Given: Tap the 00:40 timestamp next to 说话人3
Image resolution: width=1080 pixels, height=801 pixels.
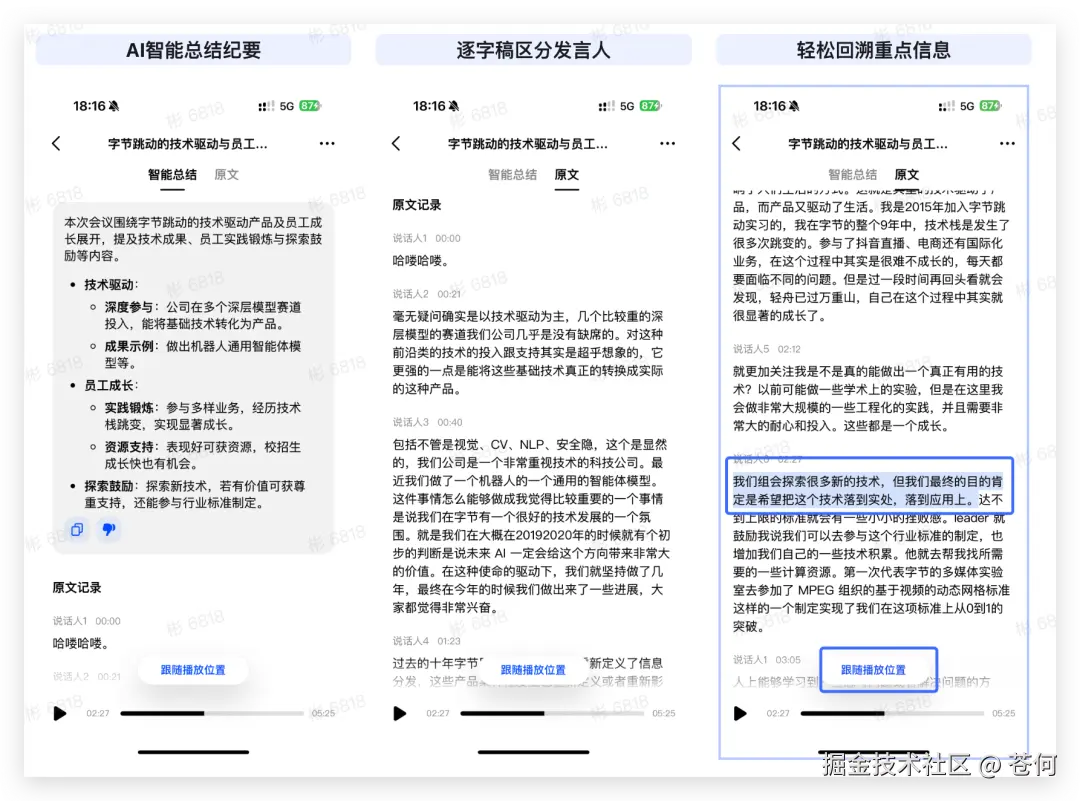Looking at the screenshot, I should point(449,420).
